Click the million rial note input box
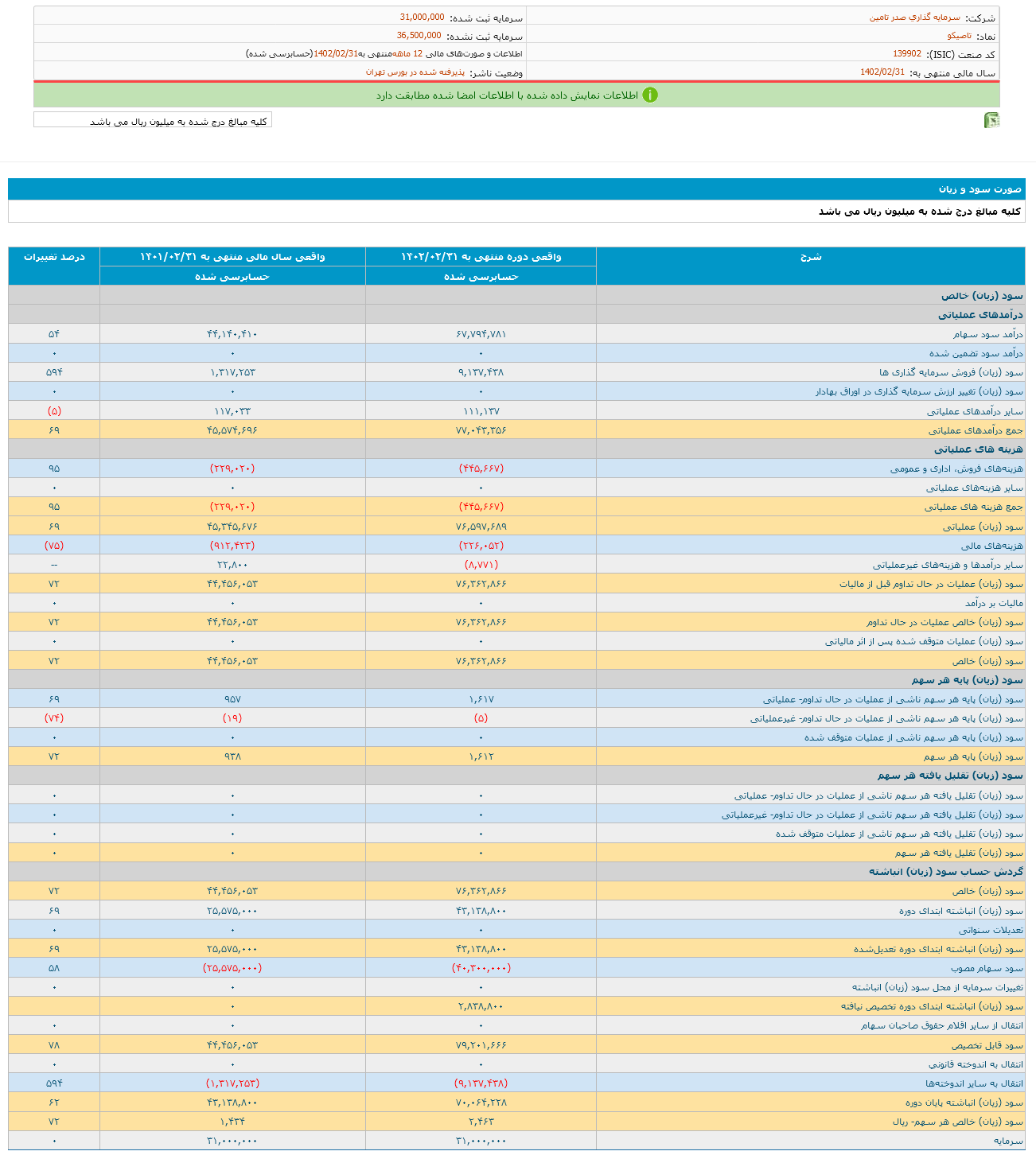This screenshot has height=1155, width=1036. coord(153,121)
